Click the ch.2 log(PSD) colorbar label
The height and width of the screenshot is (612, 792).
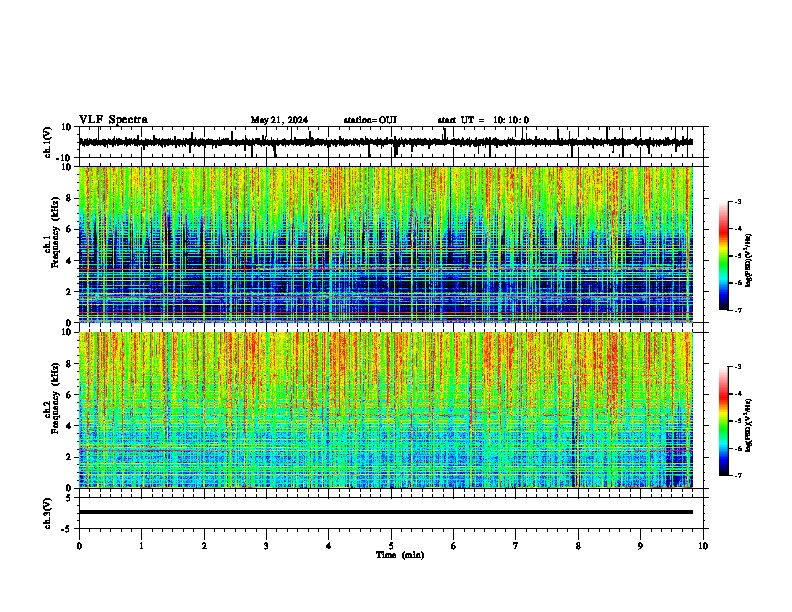click(x=749, y=425)
